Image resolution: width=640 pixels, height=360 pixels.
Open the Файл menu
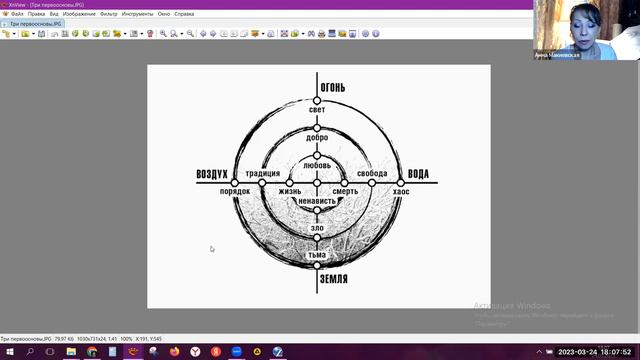click(17, 14)
